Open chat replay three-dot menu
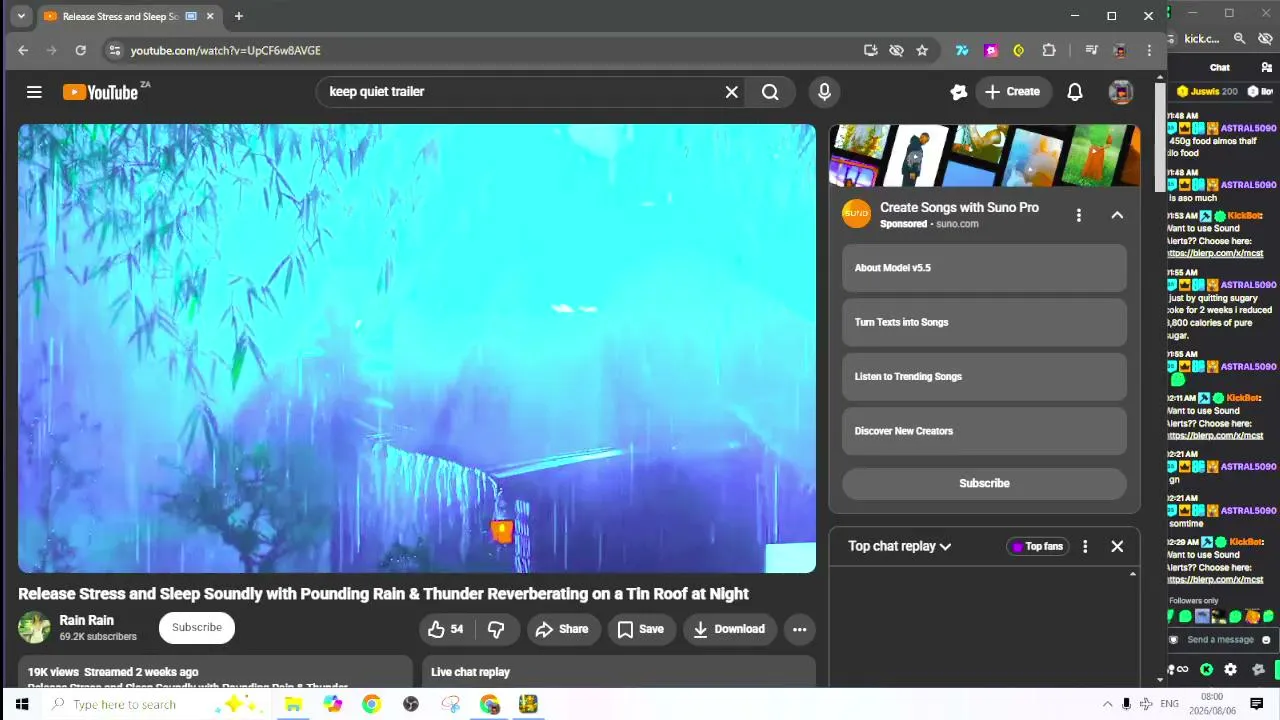1280x720 pixels. pos(1085,546)
